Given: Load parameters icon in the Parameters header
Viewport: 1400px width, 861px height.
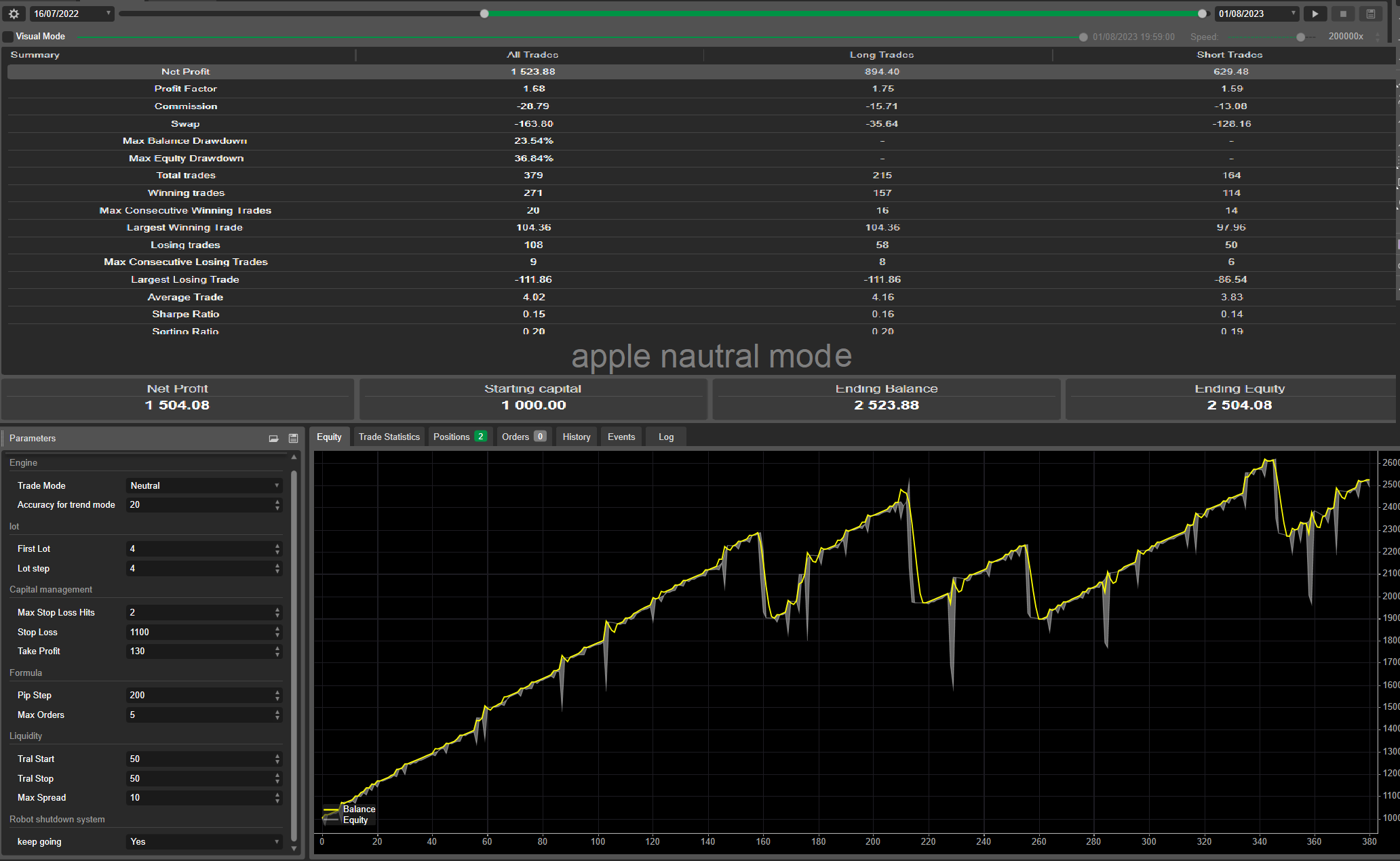Looking at the screenshot, I should pyautogui.click(x=274, y=439).
